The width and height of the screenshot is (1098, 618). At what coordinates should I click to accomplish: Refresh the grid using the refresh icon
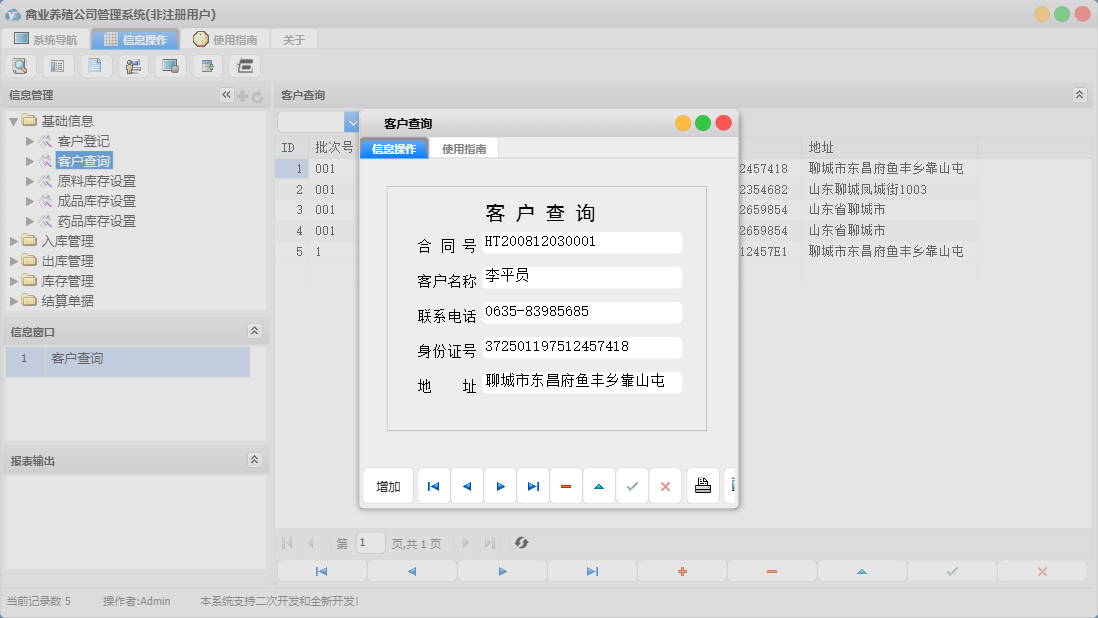tap(521, 543)
